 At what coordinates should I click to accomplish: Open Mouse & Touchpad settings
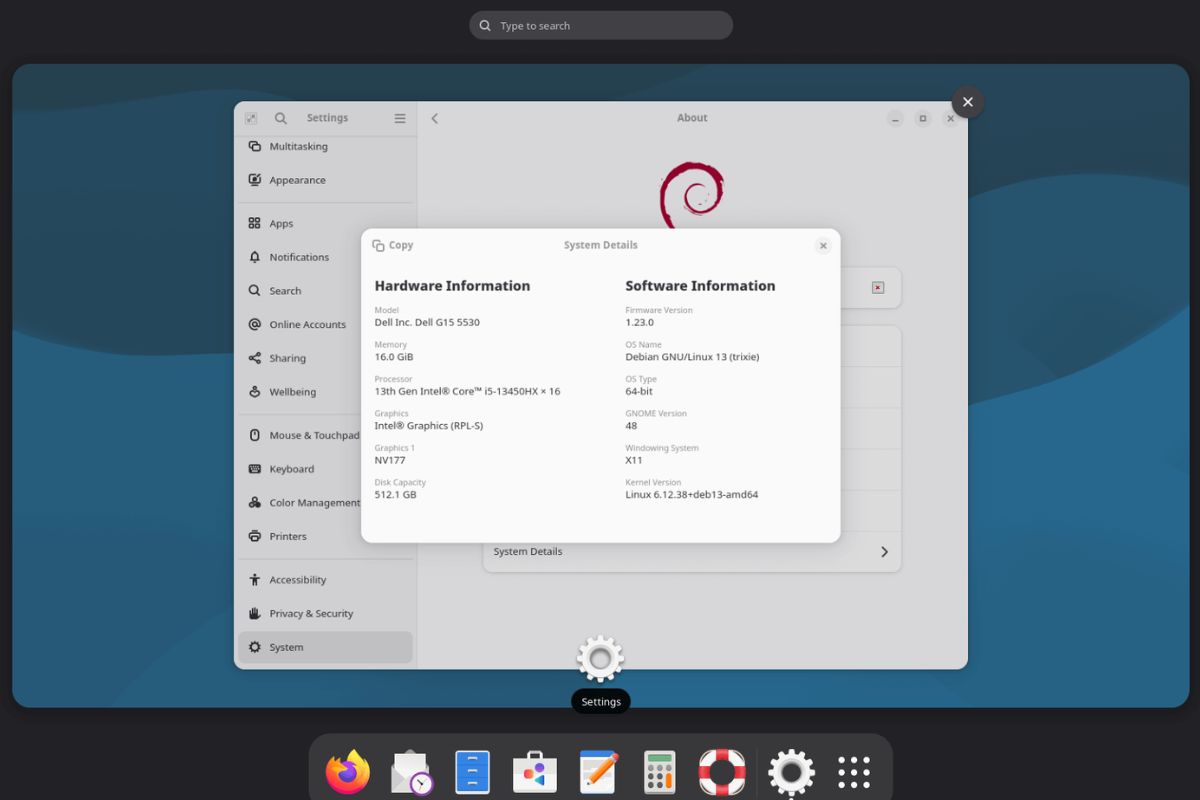click(x=325, y=435)
